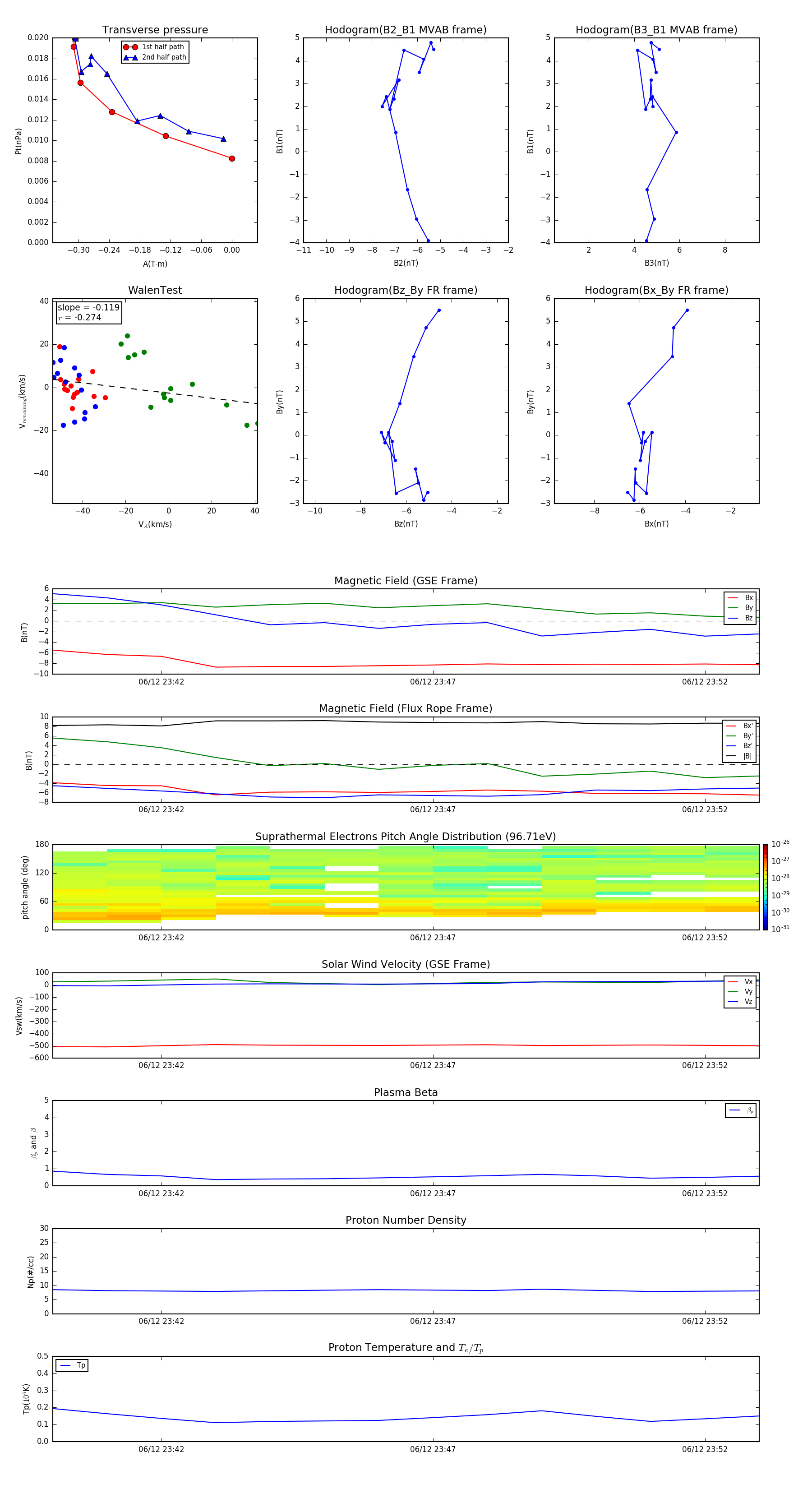
Task: Click the 'WalenTest' plot title
Action: coord(155,290)
